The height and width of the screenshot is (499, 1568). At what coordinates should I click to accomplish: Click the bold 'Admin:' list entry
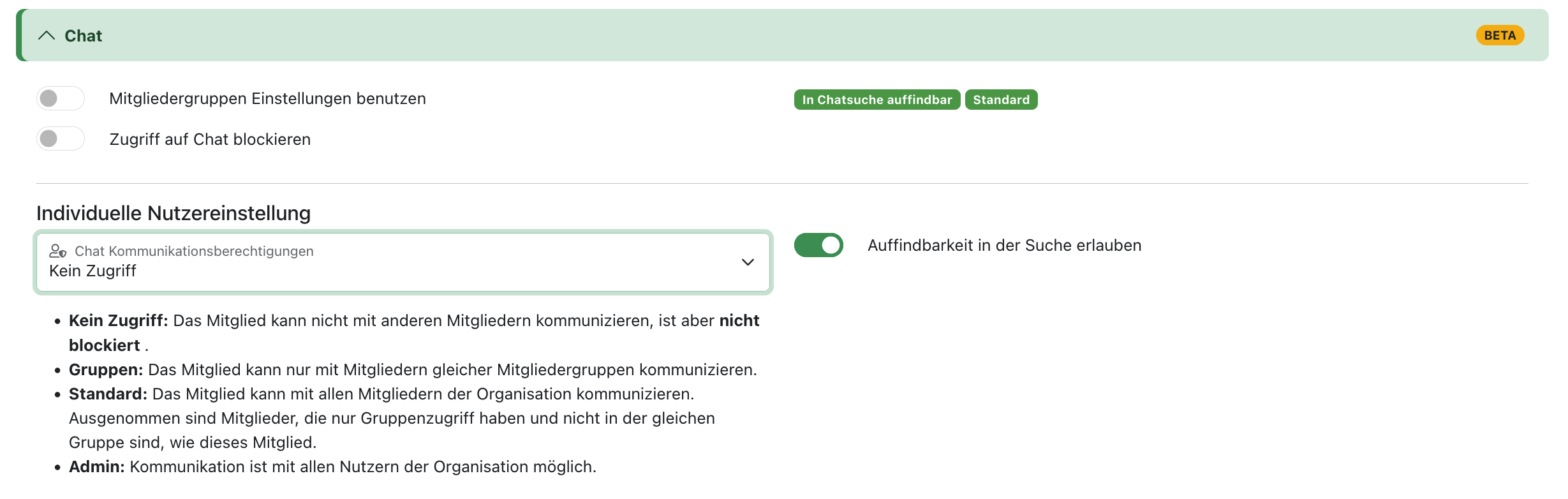pos(97,467)
